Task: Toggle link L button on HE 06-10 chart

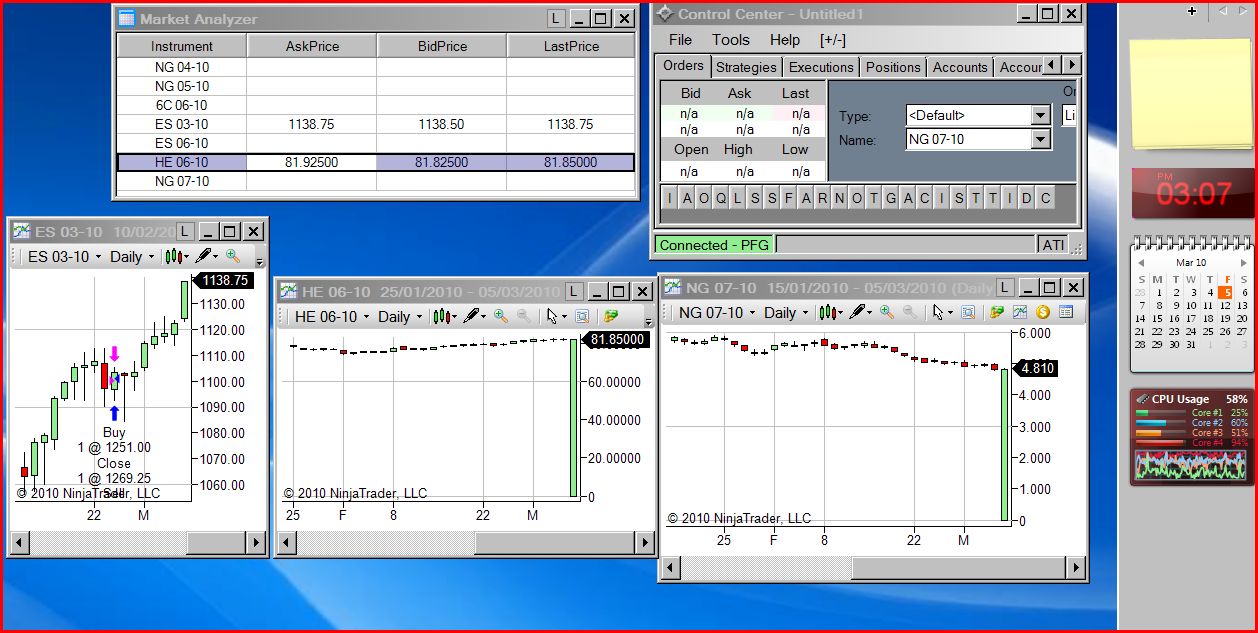Action: point(573,291)
